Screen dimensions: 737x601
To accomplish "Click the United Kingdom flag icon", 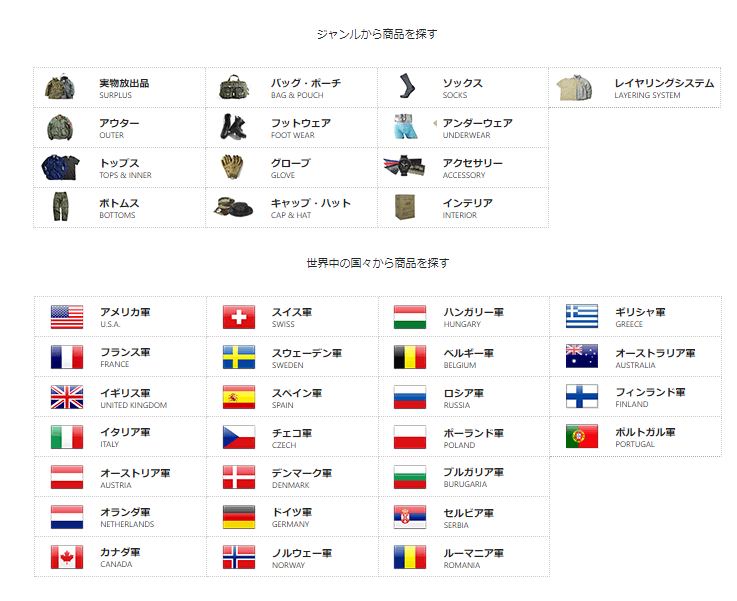I will [67, 397].
